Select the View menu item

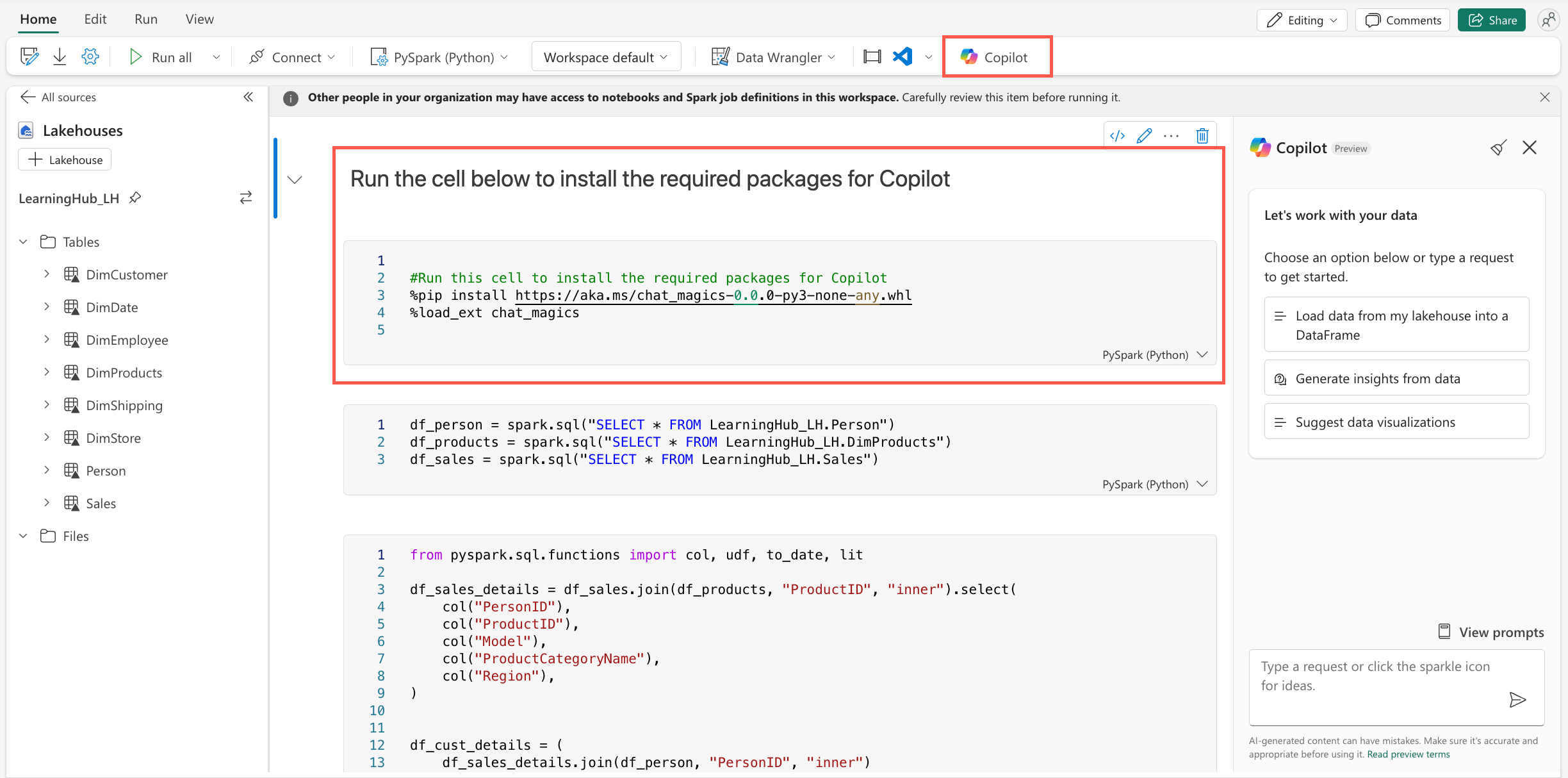coord(196,19)
